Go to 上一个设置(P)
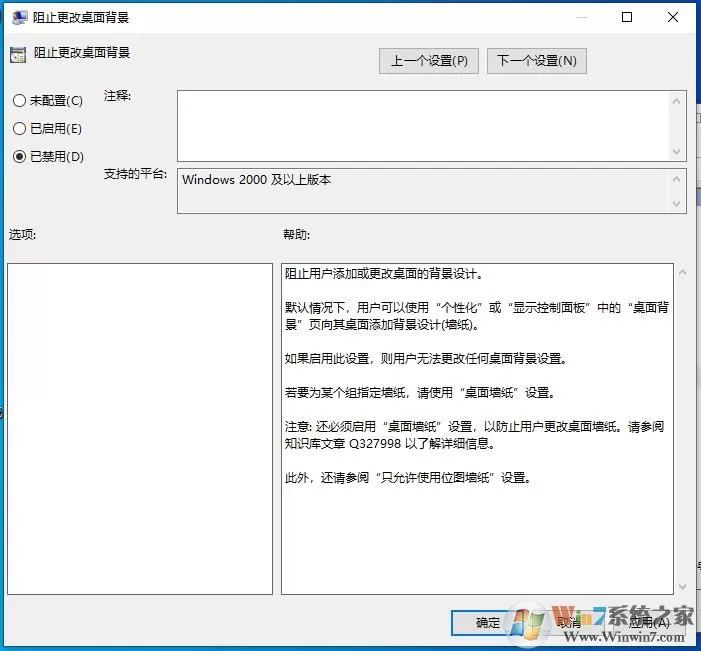Screen dimensions: 701x651 tap(429, 61)
